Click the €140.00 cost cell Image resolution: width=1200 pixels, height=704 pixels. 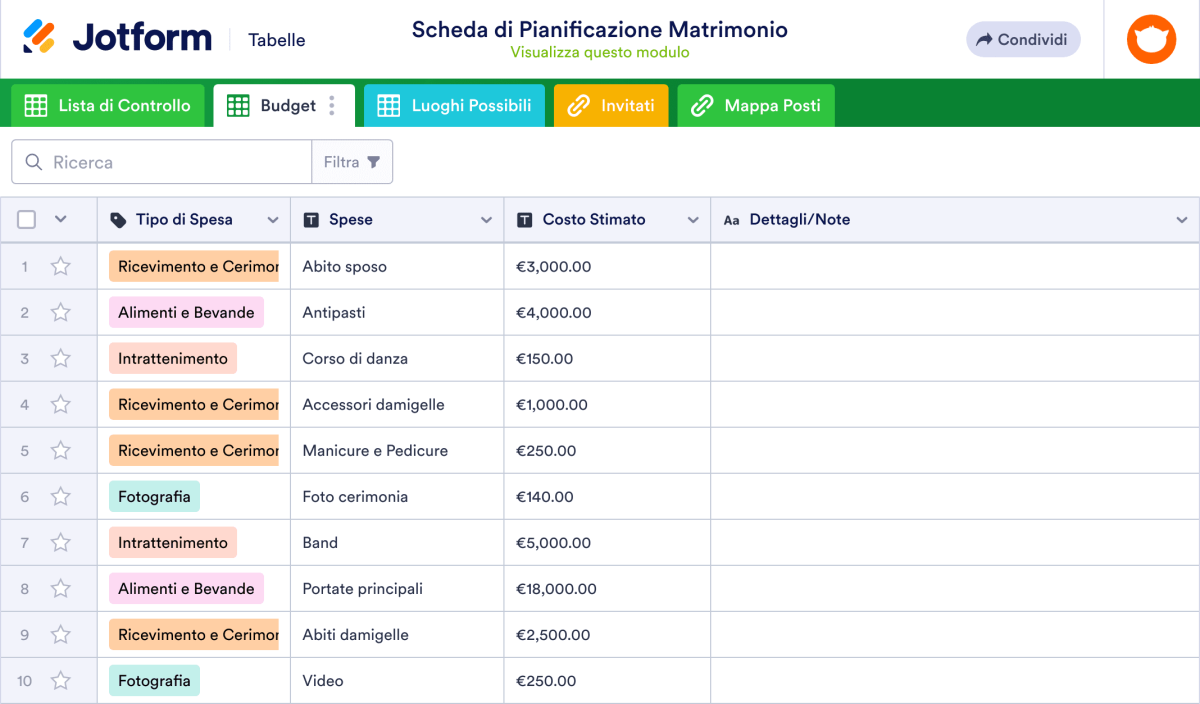click(x=607, y=496)
